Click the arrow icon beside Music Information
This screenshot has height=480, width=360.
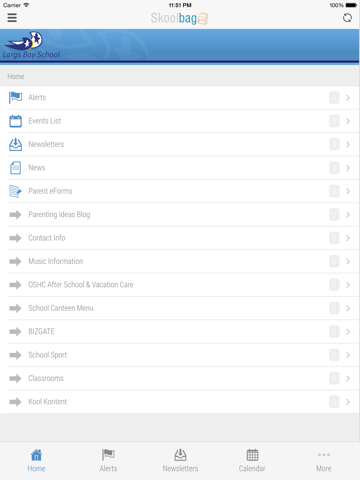15,261
